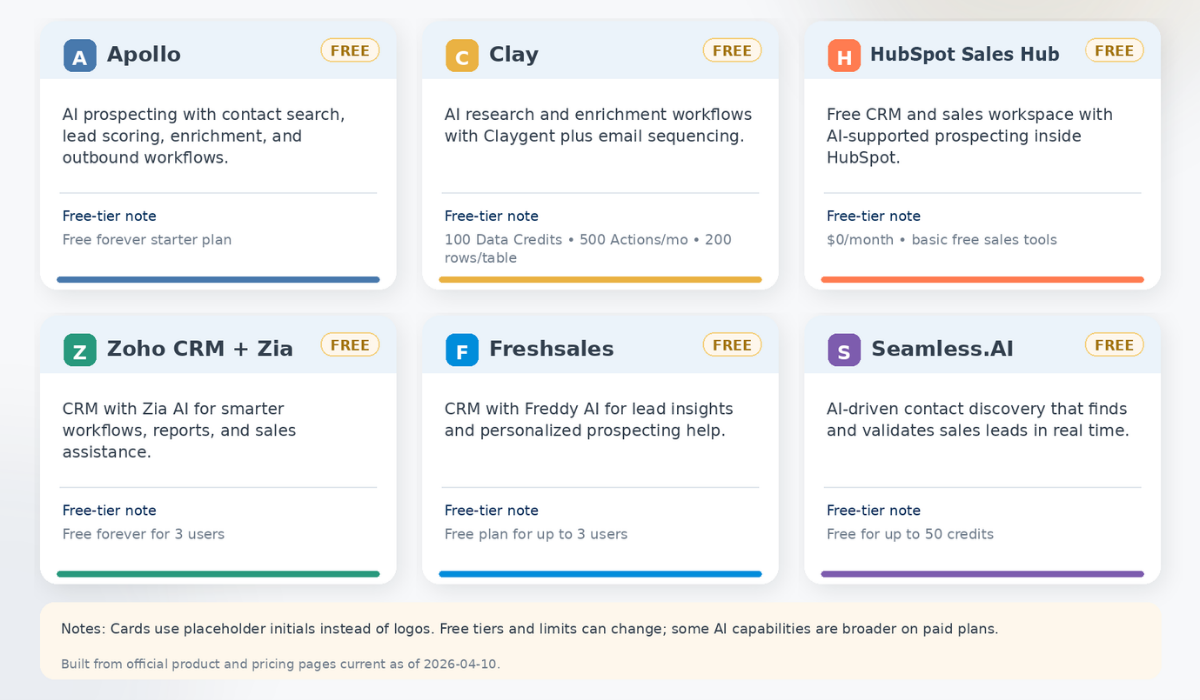1200x700 pixels.
Task: Open the HubSpot Sales Hub title
Action: [x=964, y=55]
